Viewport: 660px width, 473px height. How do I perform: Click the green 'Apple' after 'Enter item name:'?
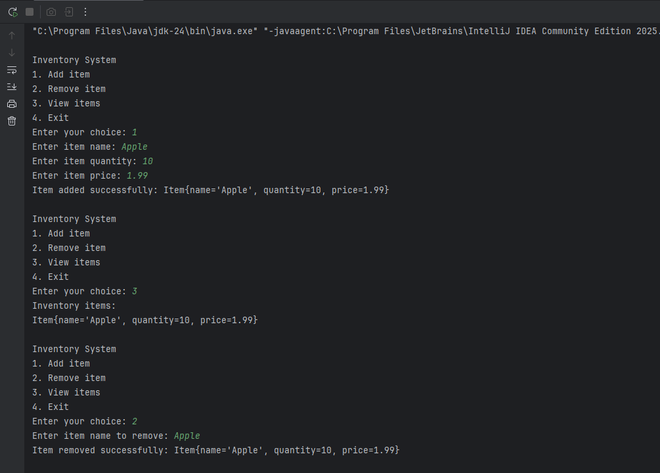click(x=134, y=147)
